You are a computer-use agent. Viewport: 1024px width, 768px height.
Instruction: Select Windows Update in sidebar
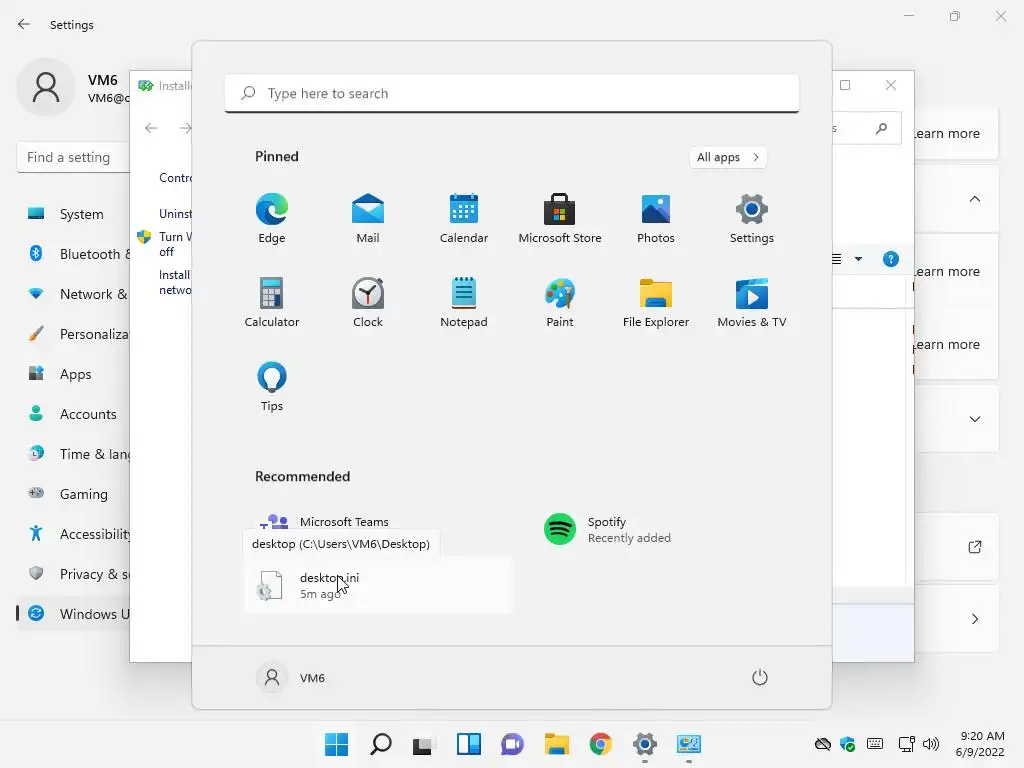point(73,614)
